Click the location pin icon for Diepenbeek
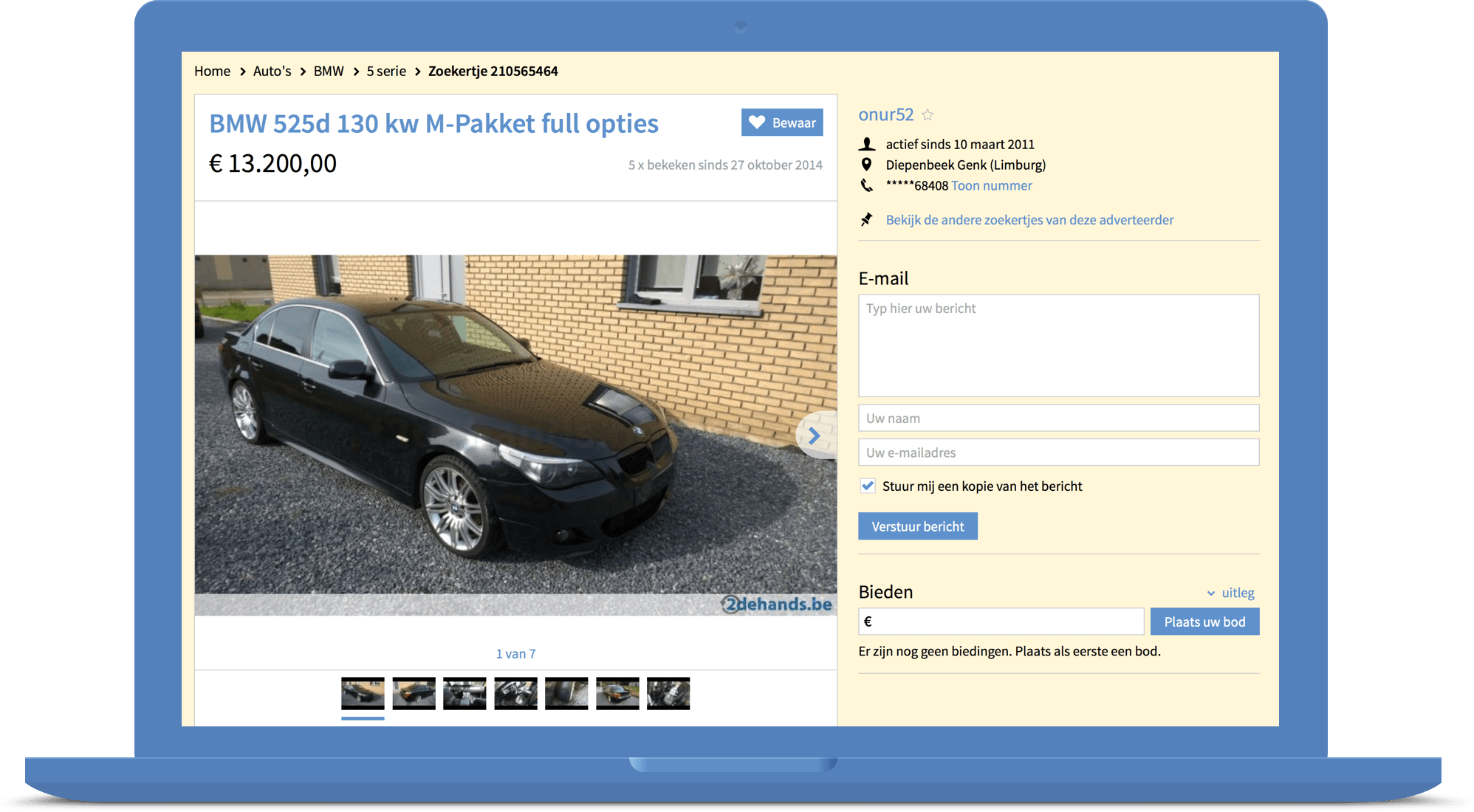1474x812 pixels. coord(867,165)
